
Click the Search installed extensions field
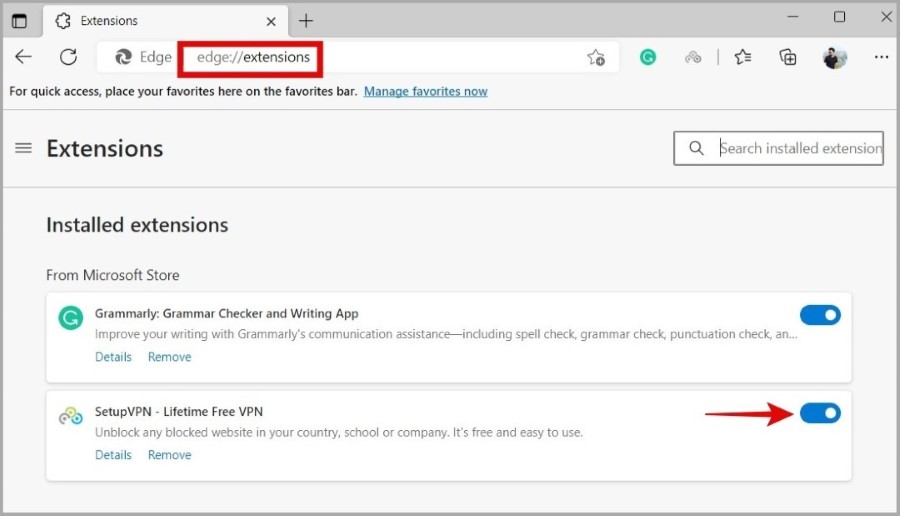click(x=778, y=148)
